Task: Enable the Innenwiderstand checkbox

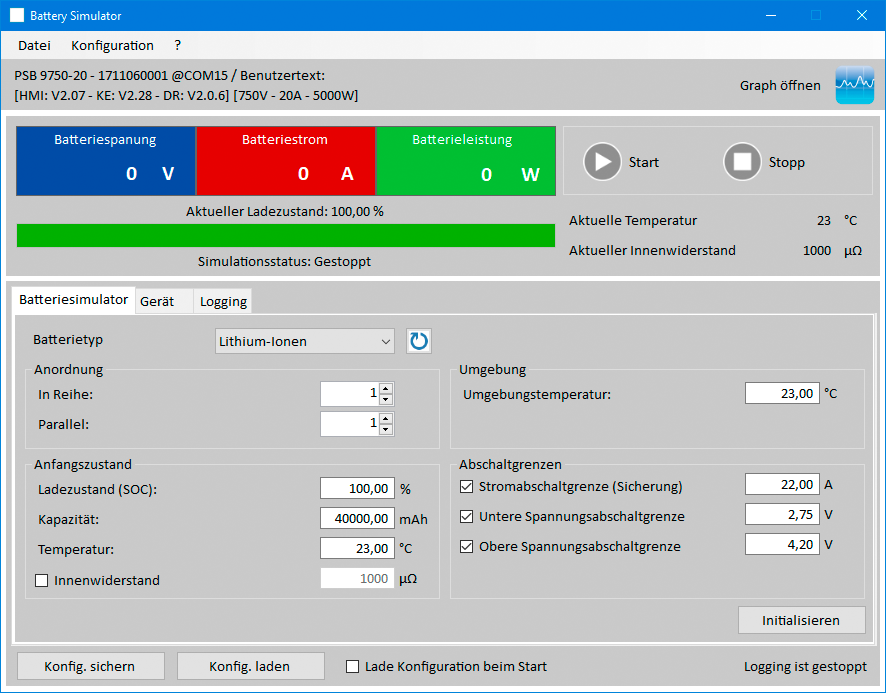Action: coord(42,580)
